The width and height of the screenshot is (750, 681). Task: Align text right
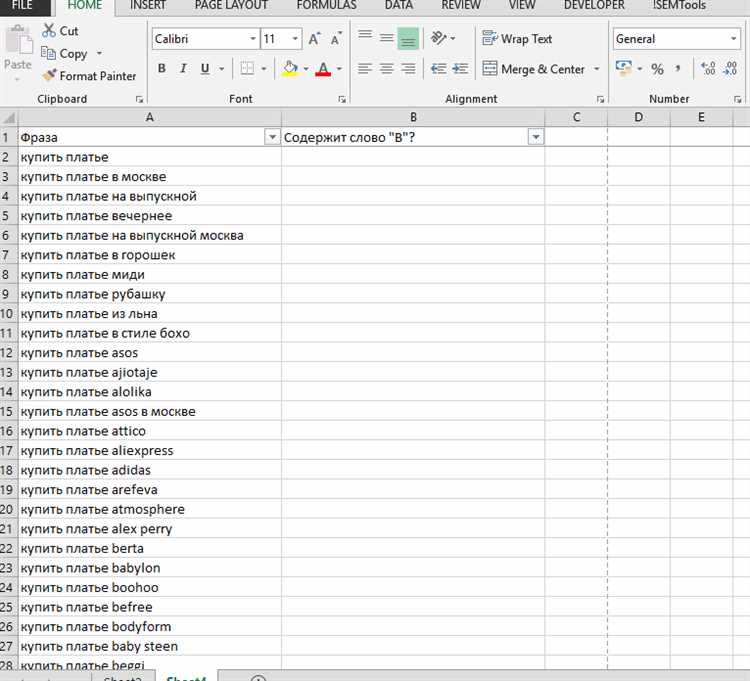[408, 69]
